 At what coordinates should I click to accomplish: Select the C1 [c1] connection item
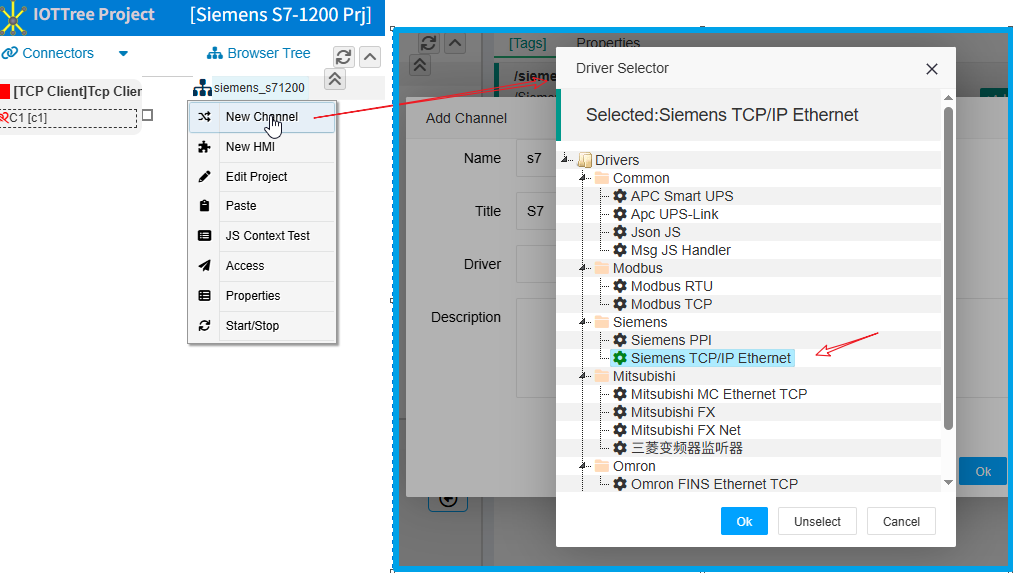coord(68,118)
